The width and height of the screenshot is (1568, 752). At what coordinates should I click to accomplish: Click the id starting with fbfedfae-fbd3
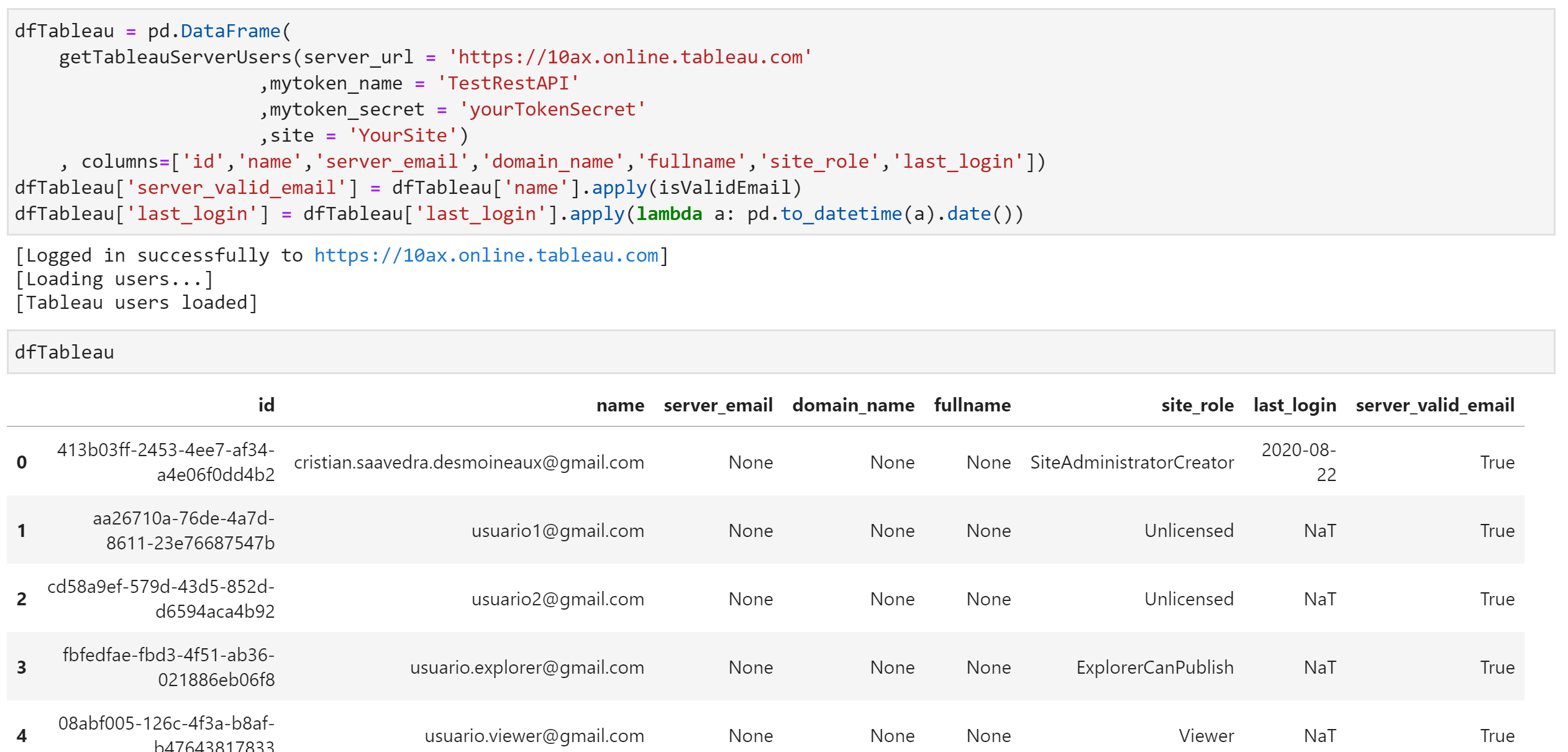(168, 667)
